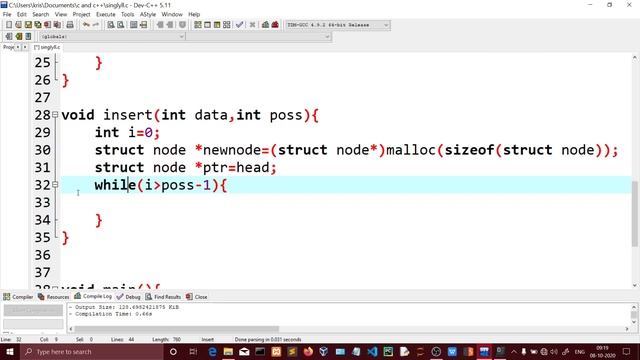640x360 pixels.
Task: Click the left arrow of Project panel tabs
Action: (18, 47)
